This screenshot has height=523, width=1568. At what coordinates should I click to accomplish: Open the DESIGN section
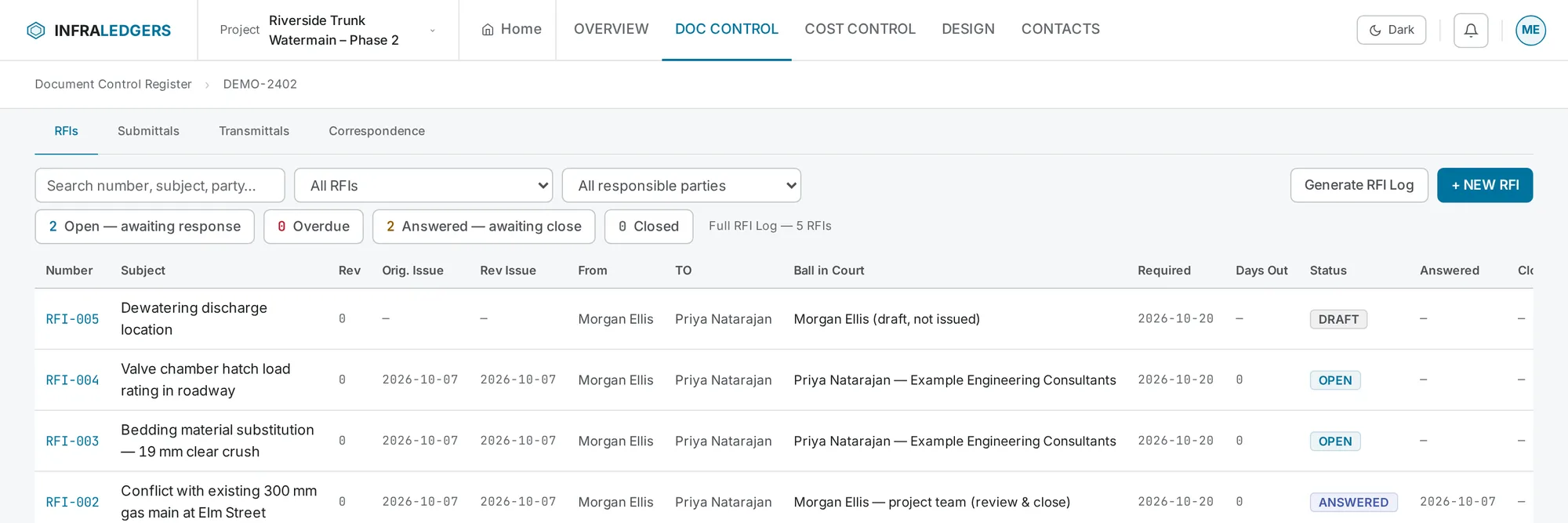968,30
